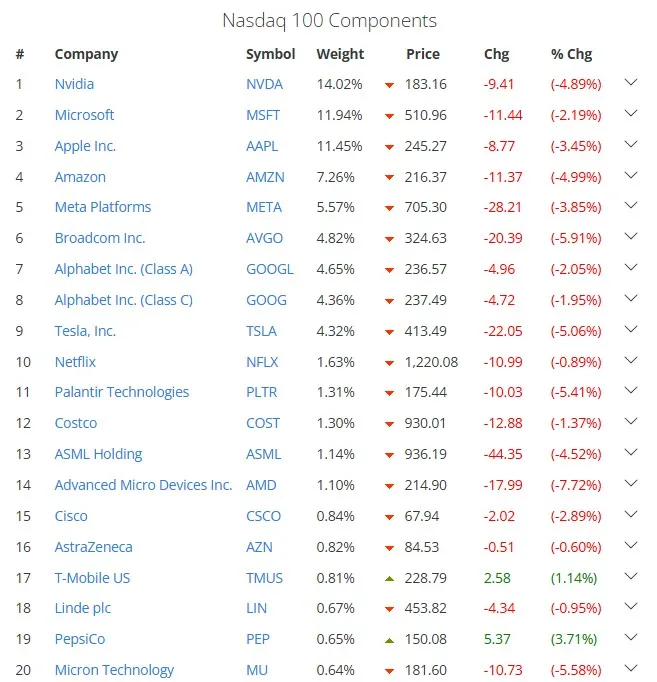Click the red down arrow beside Nvidia's price
657x682 pixels.
[x=389, y=85]
